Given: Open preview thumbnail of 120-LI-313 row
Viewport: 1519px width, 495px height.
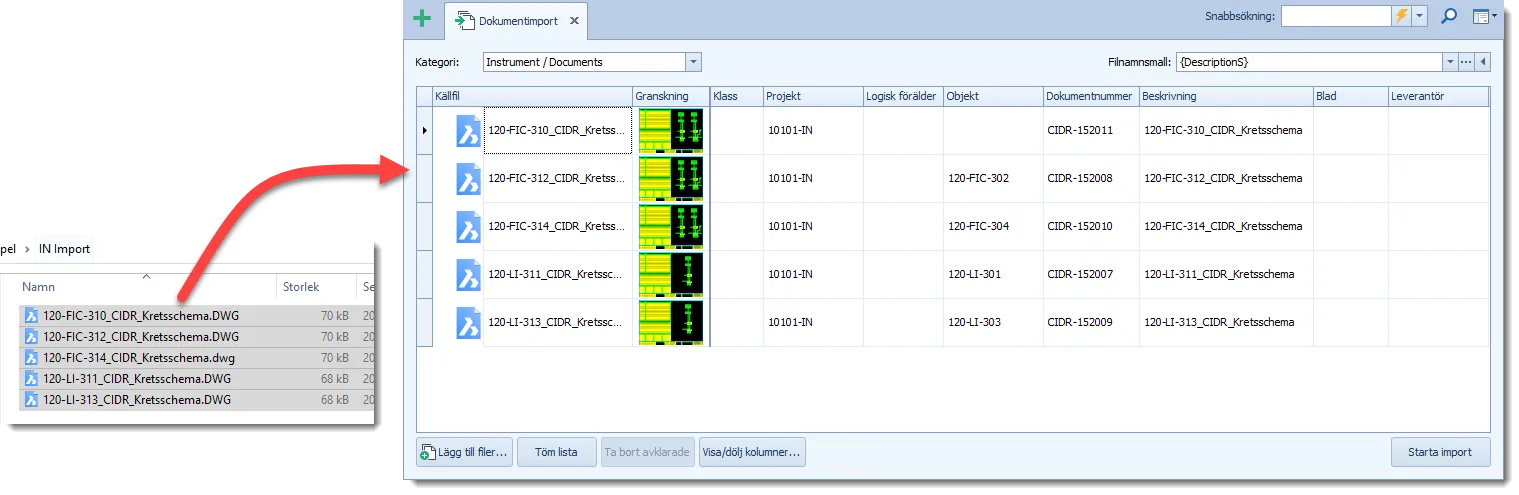Looking at the screenshot, I should pos(671,323).
